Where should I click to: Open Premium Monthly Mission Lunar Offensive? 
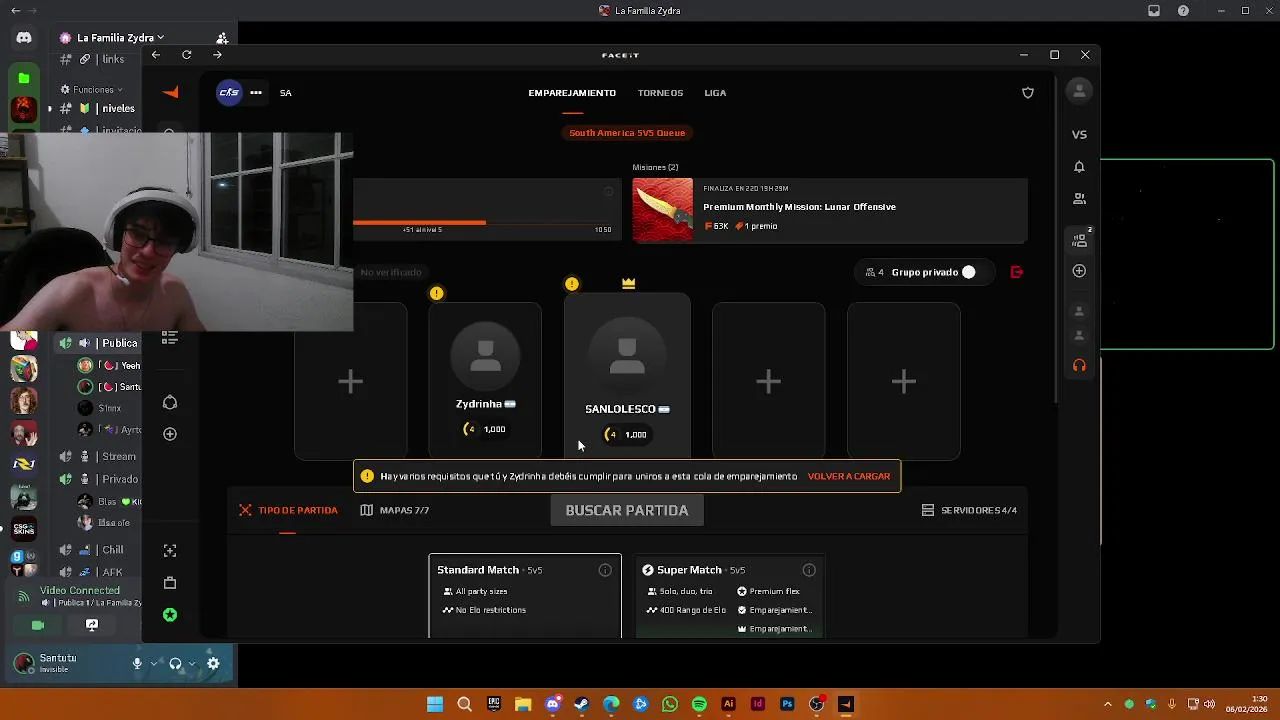tap(830, 210)
